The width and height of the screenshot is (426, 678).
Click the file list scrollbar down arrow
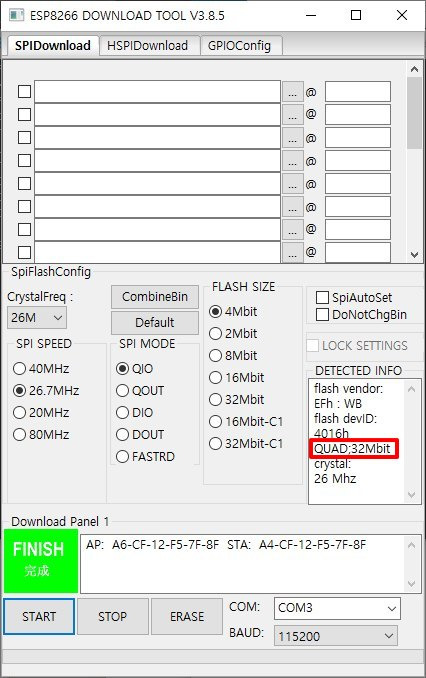(x=414, y=255)
